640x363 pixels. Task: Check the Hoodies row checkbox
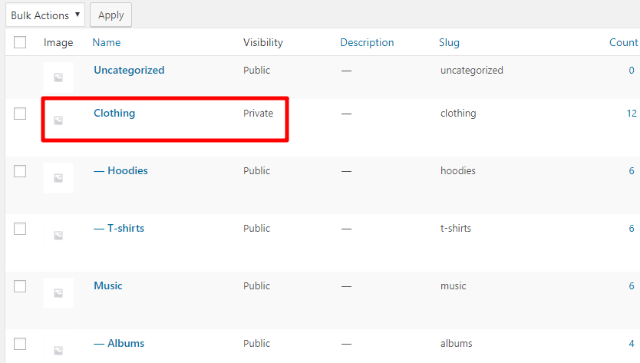tap(20, 171)
